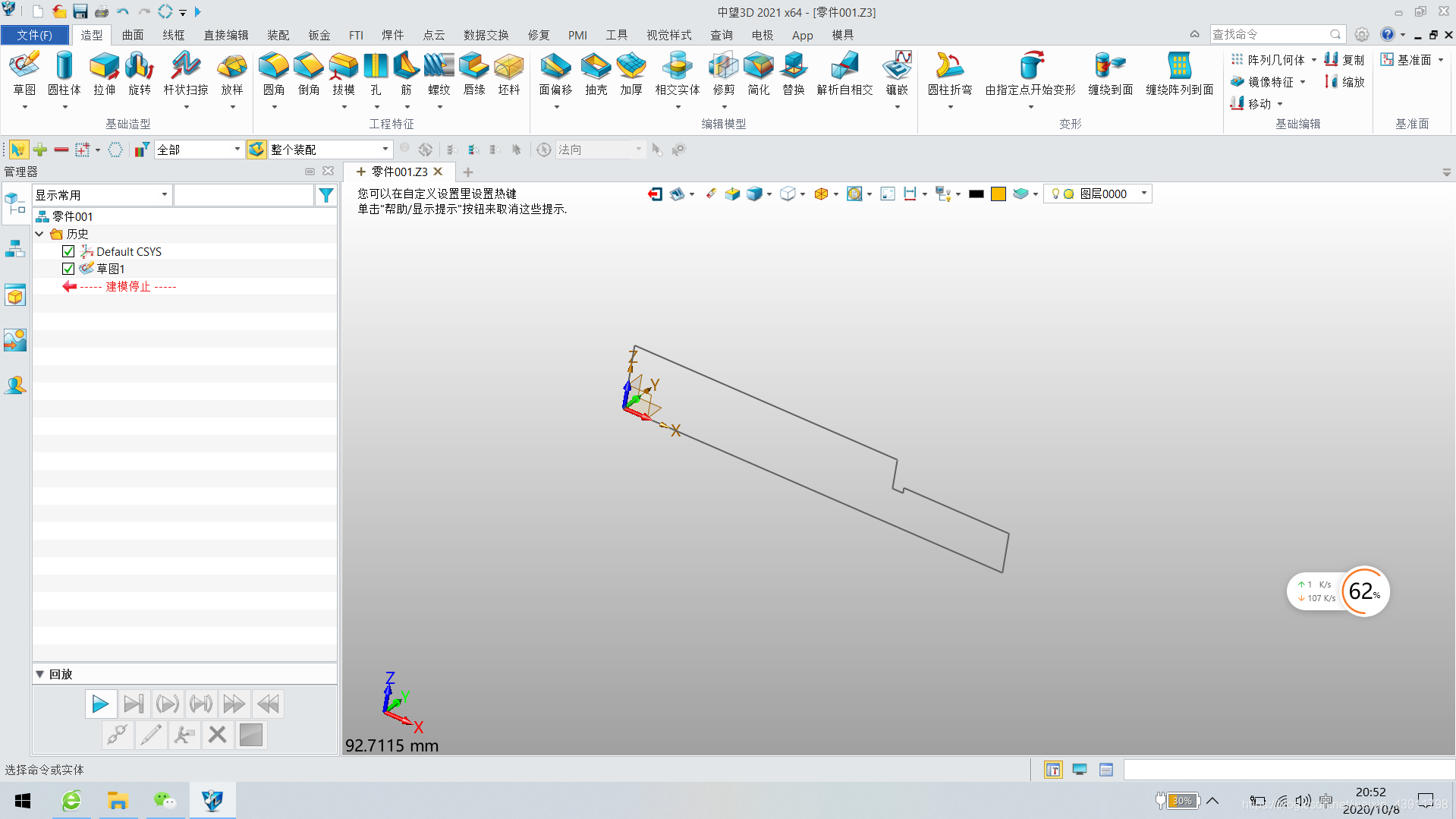This screenshot has height=819, width=1456.
Task: Click the 圆柱体 cylinder tool
Action: [x=64, y=74]
